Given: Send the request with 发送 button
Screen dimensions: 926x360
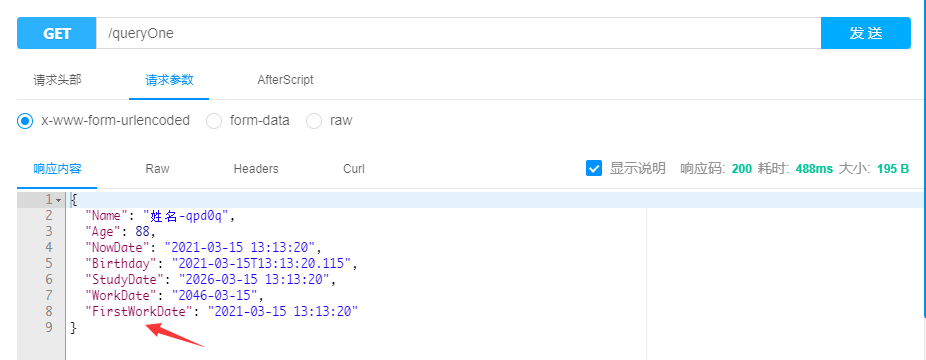Looking at the screenshot, I should point(866,33).
